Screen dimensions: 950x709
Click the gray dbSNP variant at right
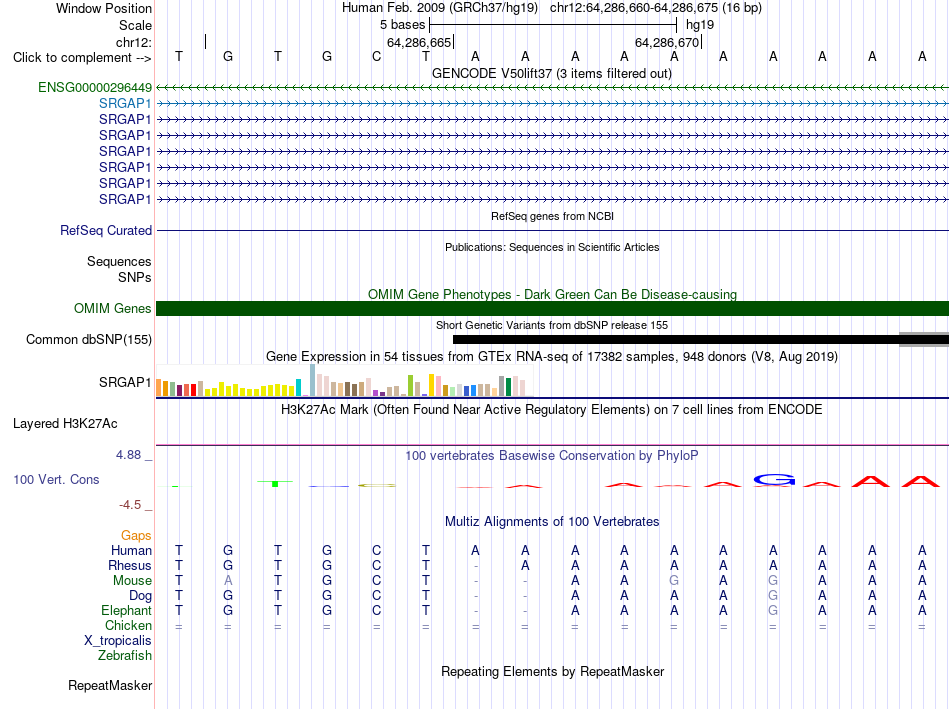pos(924,339)
